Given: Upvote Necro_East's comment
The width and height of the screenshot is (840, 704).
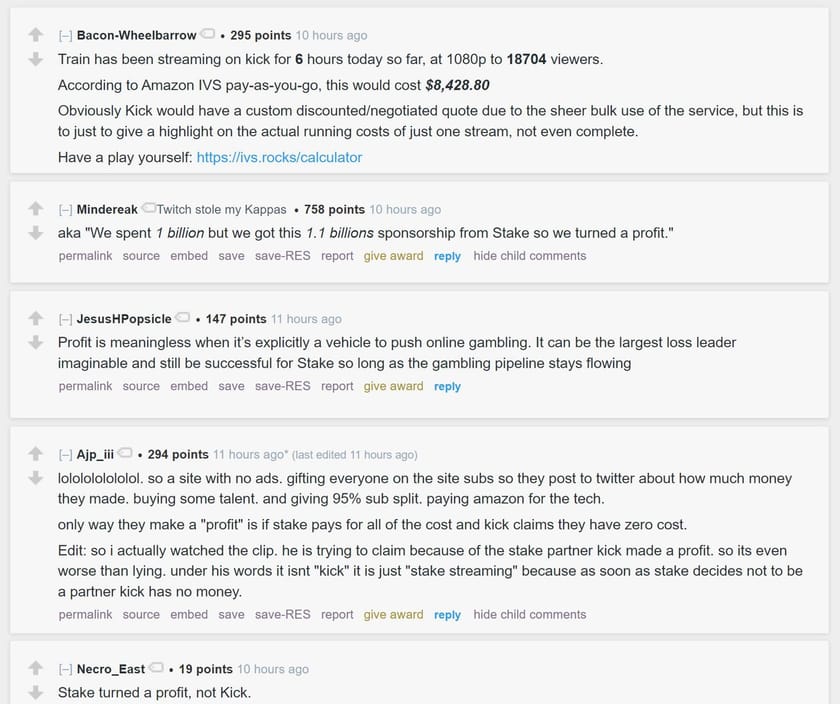Looking at the screenshot, I should click(x=36, y=668).
